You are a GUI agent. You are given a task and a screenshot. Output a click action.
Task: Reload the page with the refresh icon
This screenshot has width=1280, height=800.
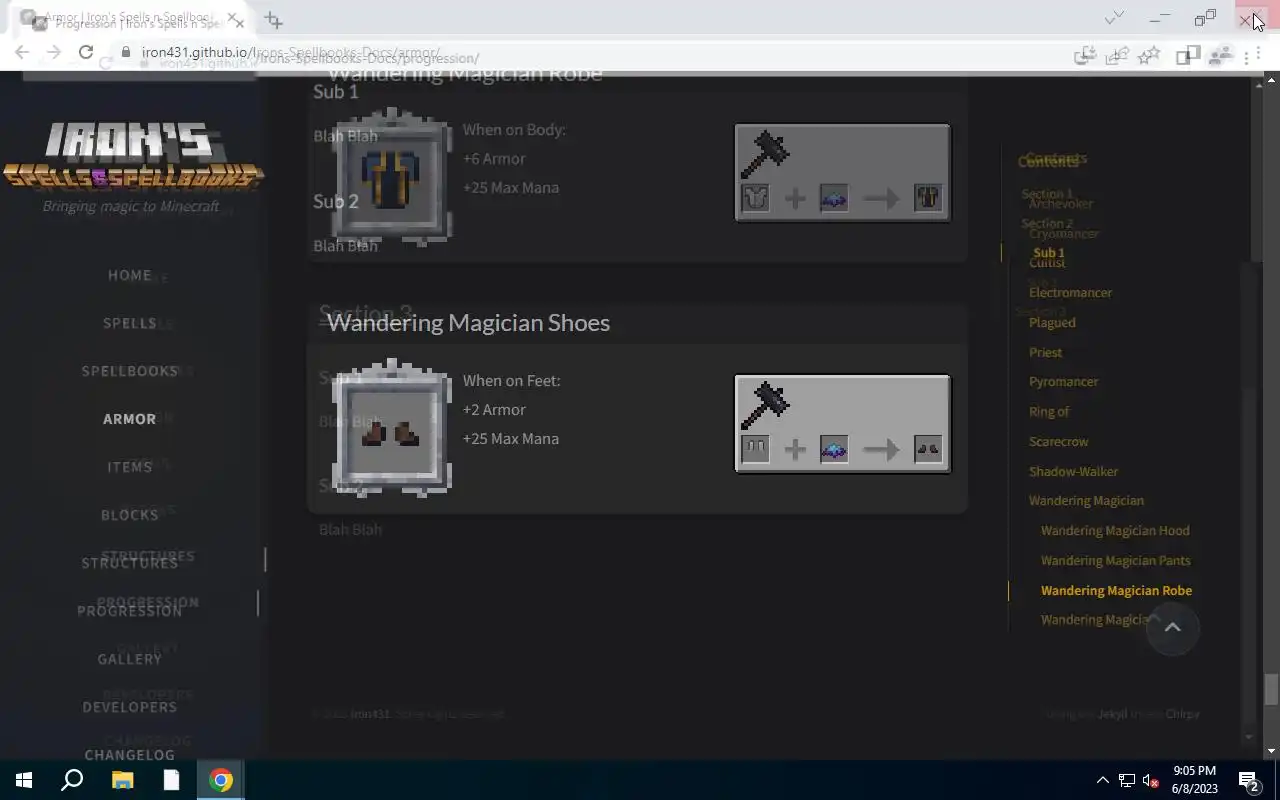(x=86, y=52)
